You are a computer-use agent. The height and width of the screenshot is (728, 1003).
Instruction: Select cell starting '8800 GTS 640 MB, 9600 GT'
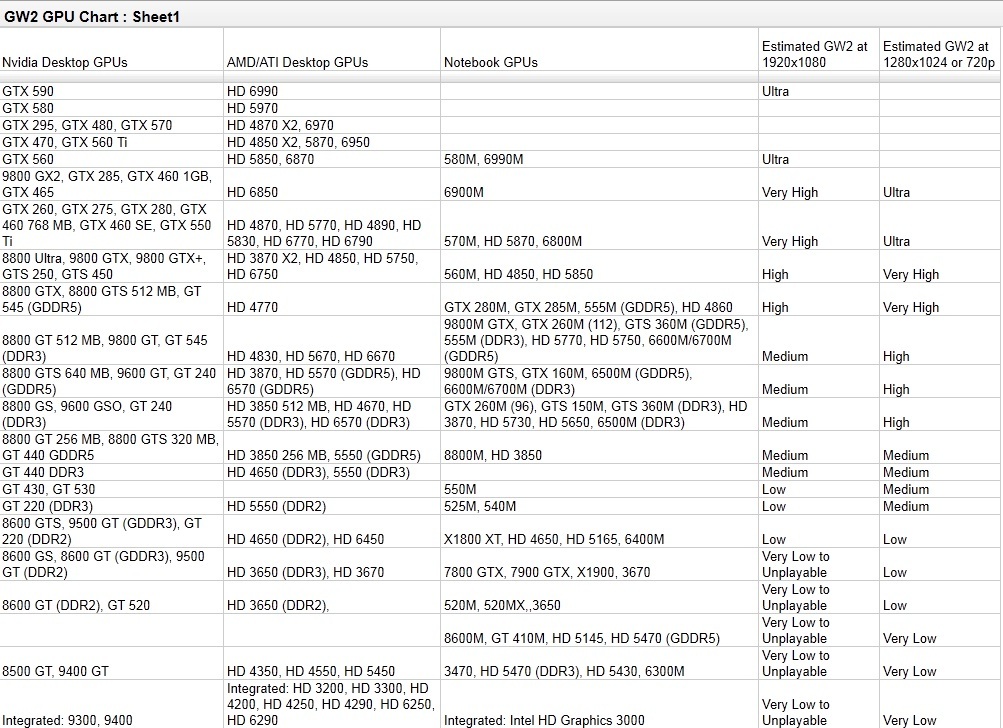109,381
